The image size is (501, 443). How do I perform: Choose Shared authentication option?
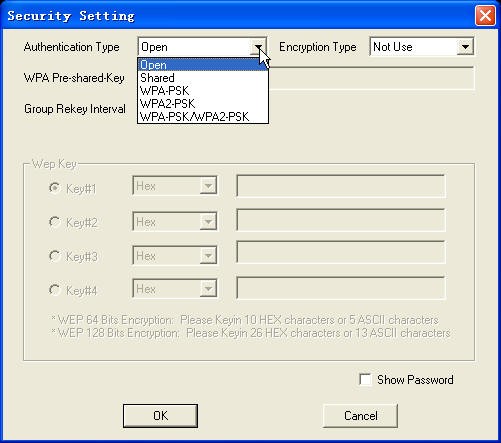pyautogui.click(x=203, y=78)
